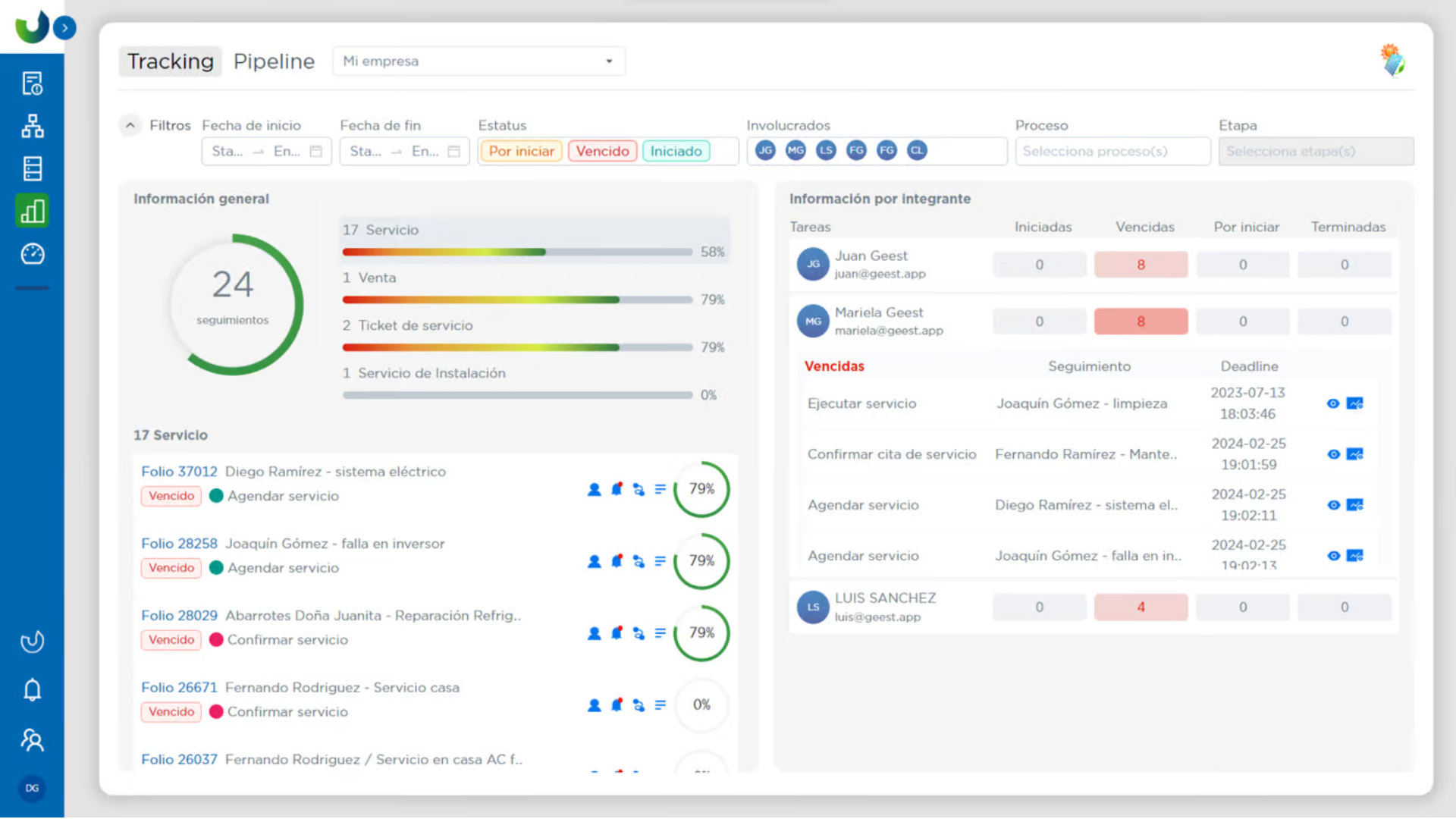The image size is (1456, 819).
Task: Open chart icon for Confirmar cita de servicio
Action: tap(1355, 454)
